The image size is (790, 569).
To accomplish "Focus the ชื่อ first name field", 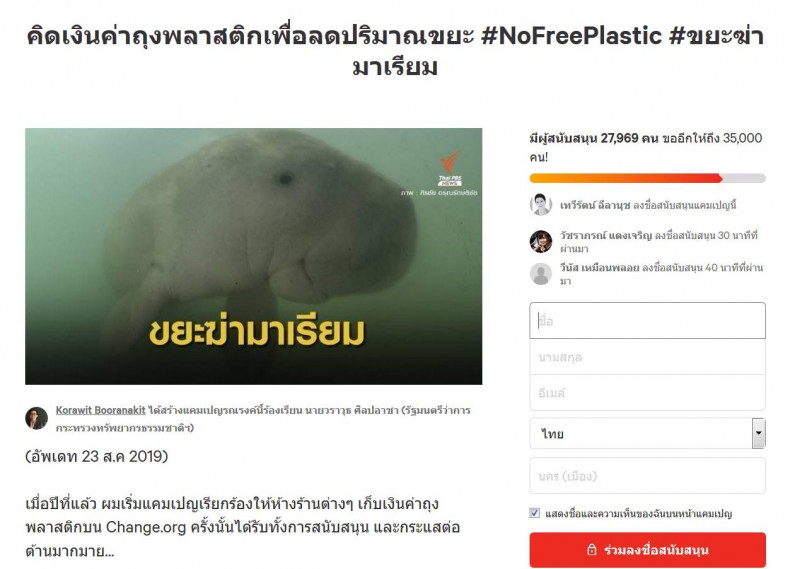I will point(647,321).
